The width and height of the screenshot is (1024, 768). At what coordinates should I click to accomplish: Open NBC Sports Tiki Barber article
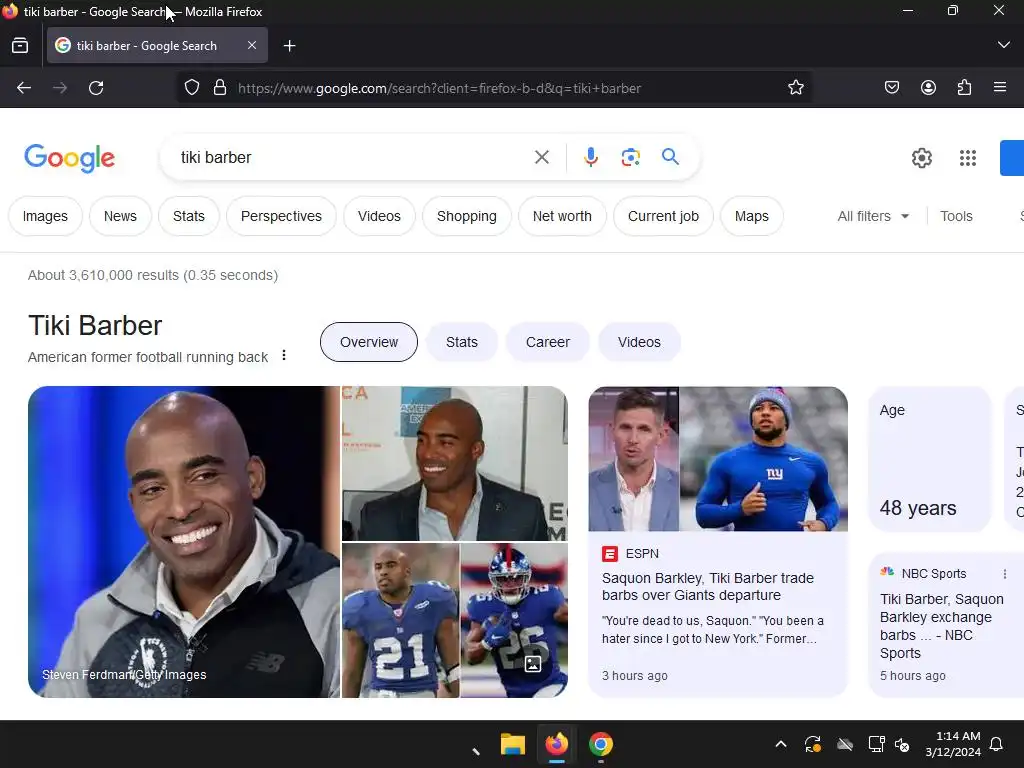click(x=942, y=626)
